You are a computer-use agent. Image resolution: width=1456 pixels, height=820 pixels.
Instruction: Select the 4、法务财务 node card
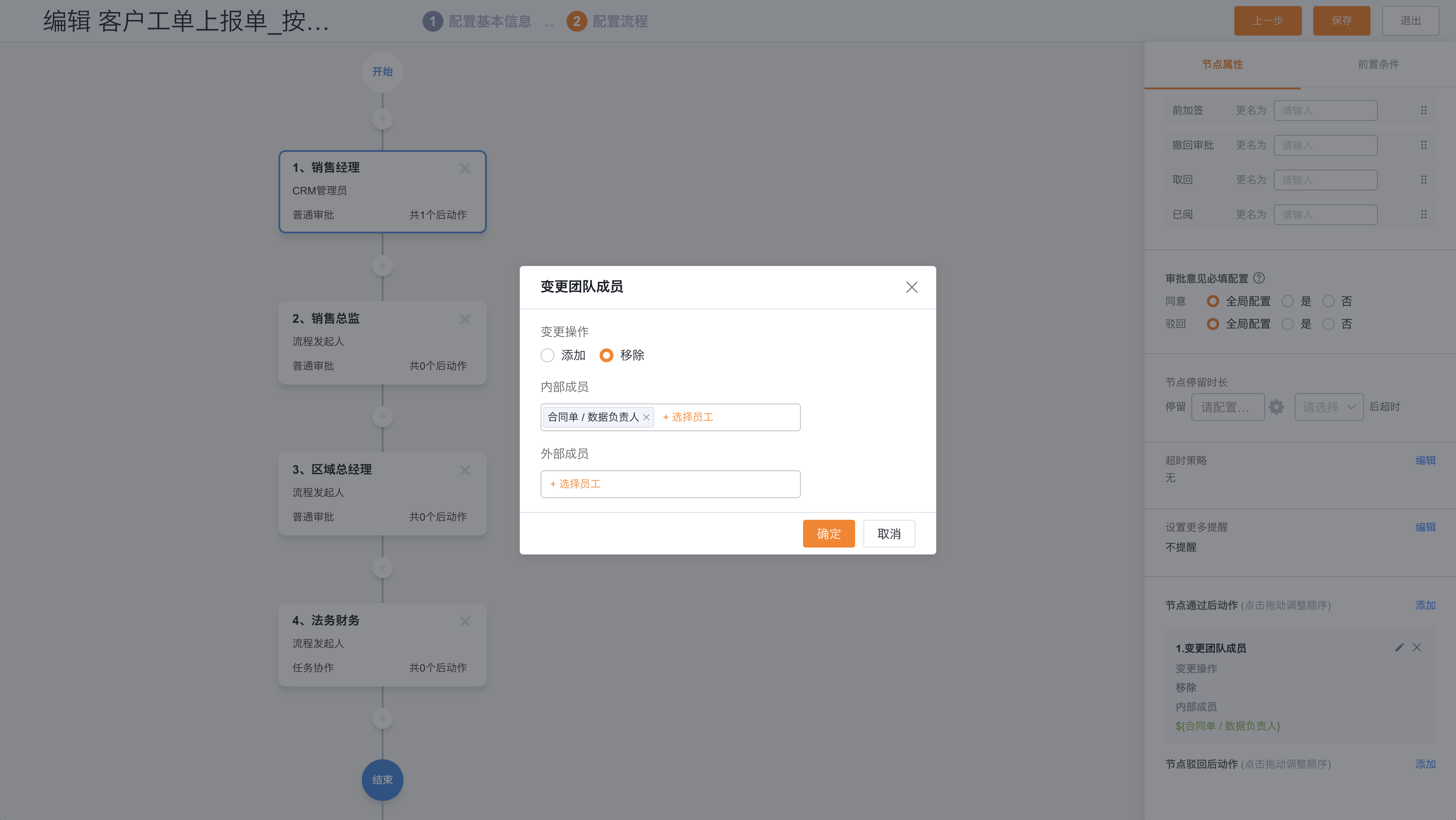coord(383,644)
